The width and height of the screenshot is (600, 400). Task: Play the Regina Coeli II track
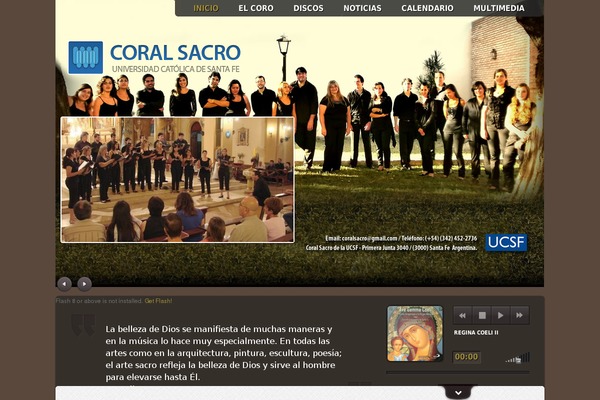[501, 315]
